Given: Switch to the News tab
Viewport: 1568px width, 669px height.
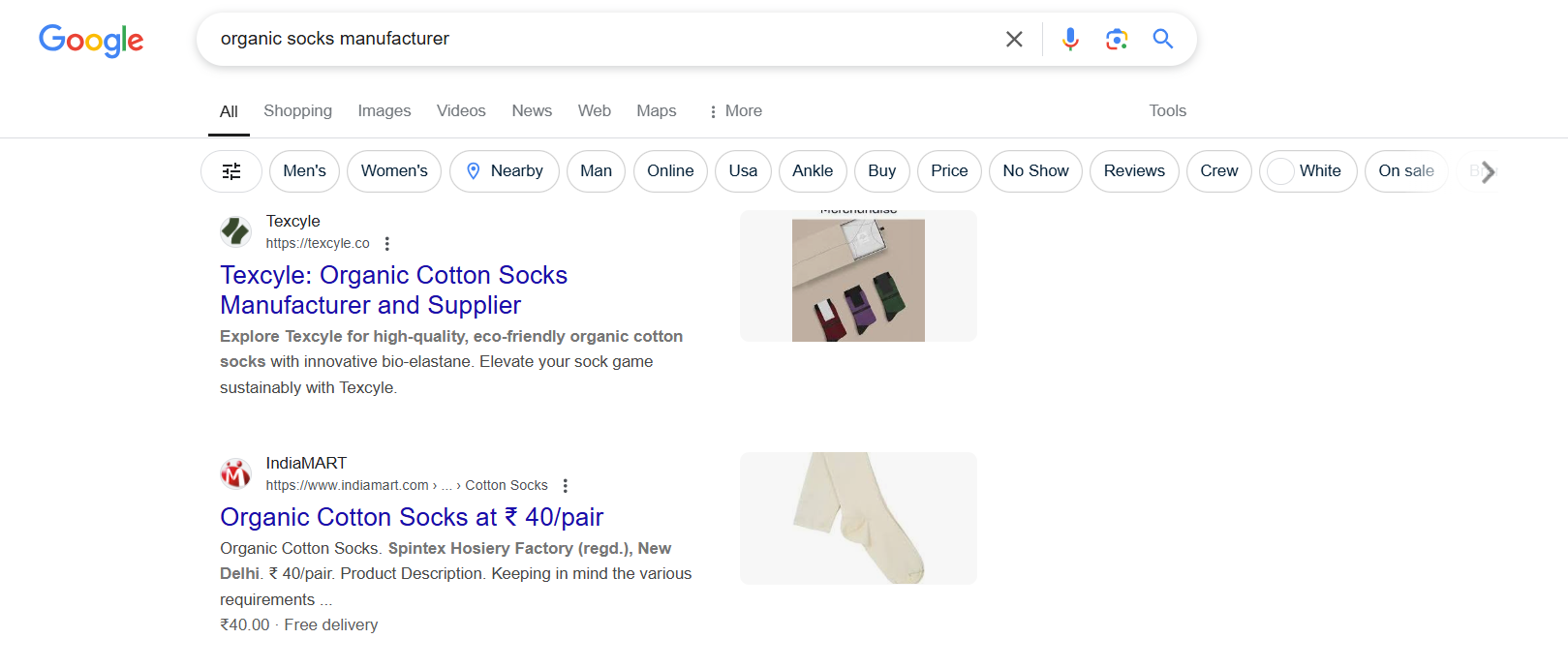Looking at the screenshot, I should 532,111.
